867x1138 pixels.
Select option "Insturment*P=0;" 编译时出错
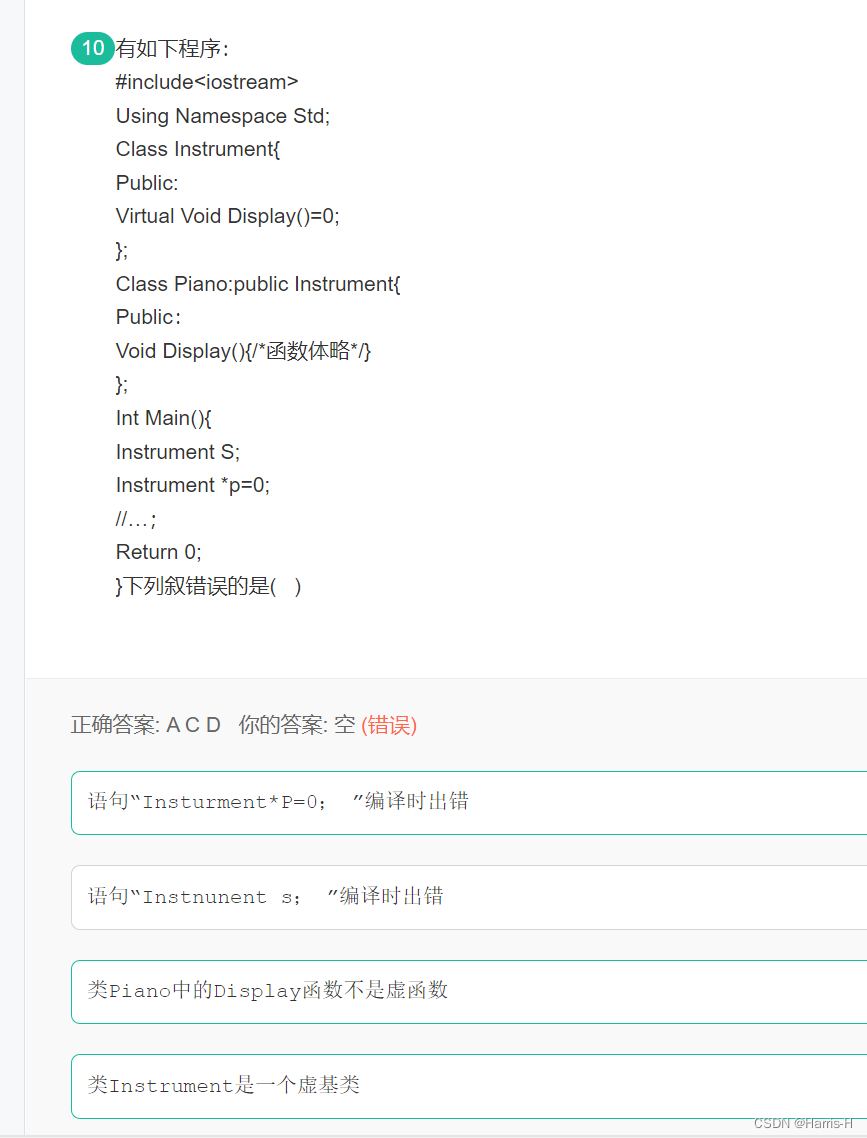[469, 803]
